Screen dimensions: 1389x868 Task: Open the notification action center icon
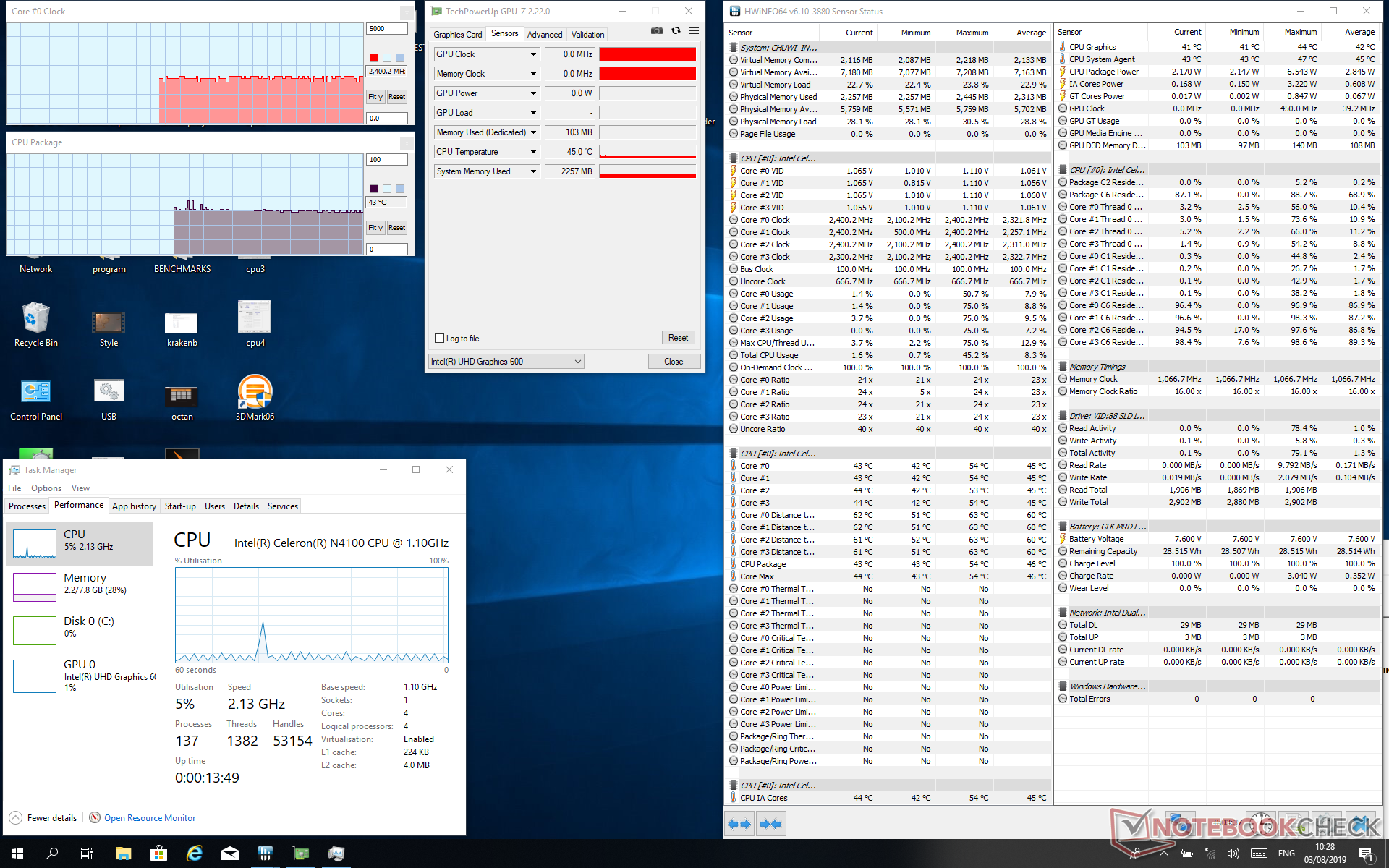click(1365, 854)
